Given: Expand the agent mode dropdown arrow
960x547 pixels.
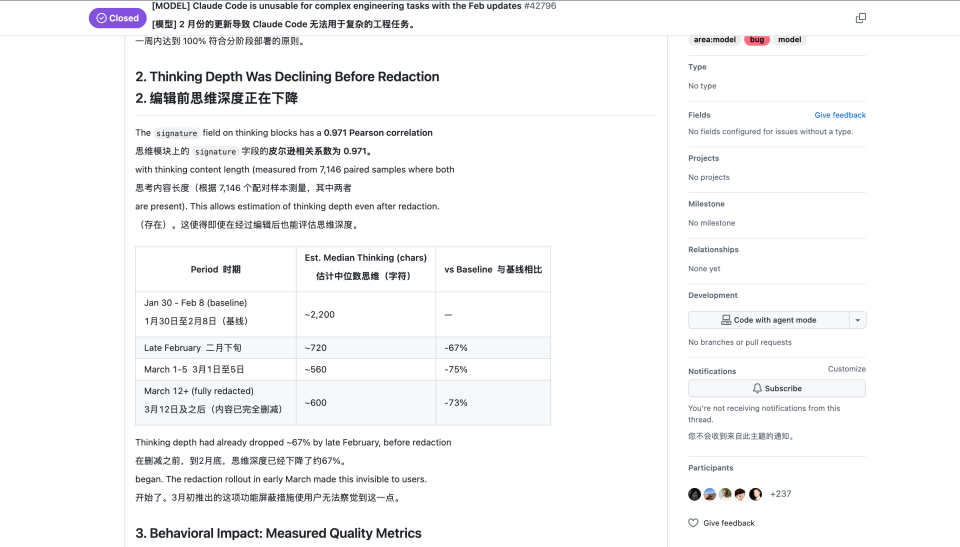Looking at the screenshot, I should 857,320.
